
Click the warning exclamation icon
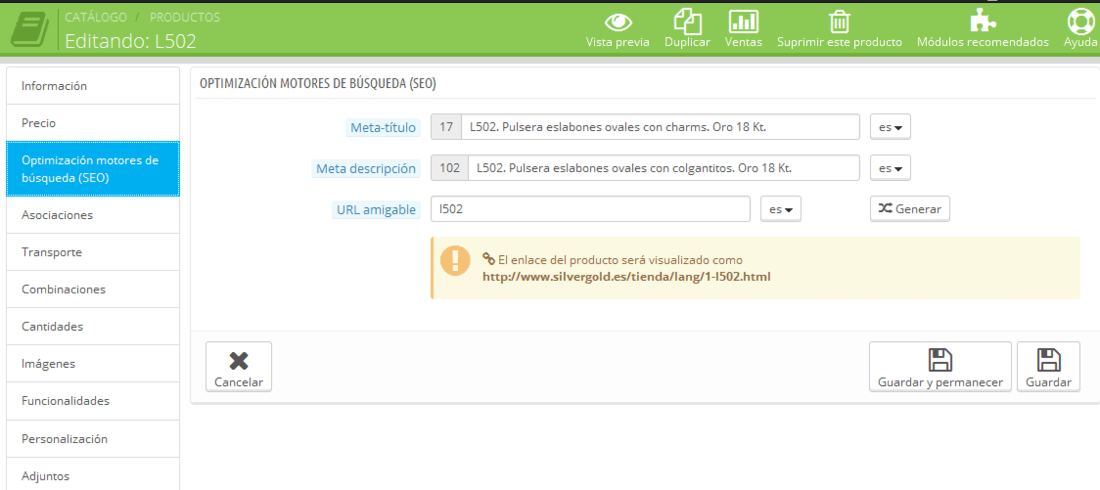(x=455, y=260)
